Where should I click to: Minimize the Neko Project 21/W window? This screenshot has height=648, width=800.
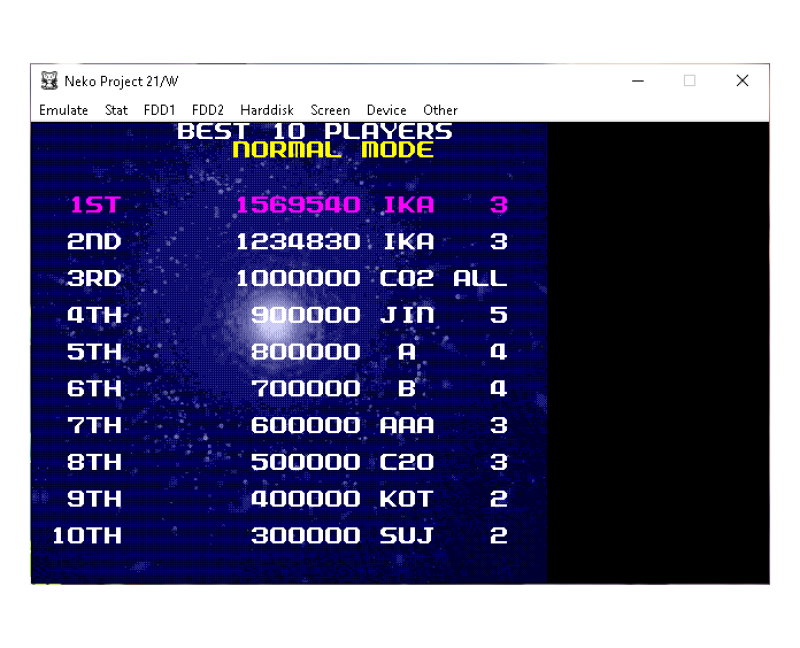tap(638, 81)
